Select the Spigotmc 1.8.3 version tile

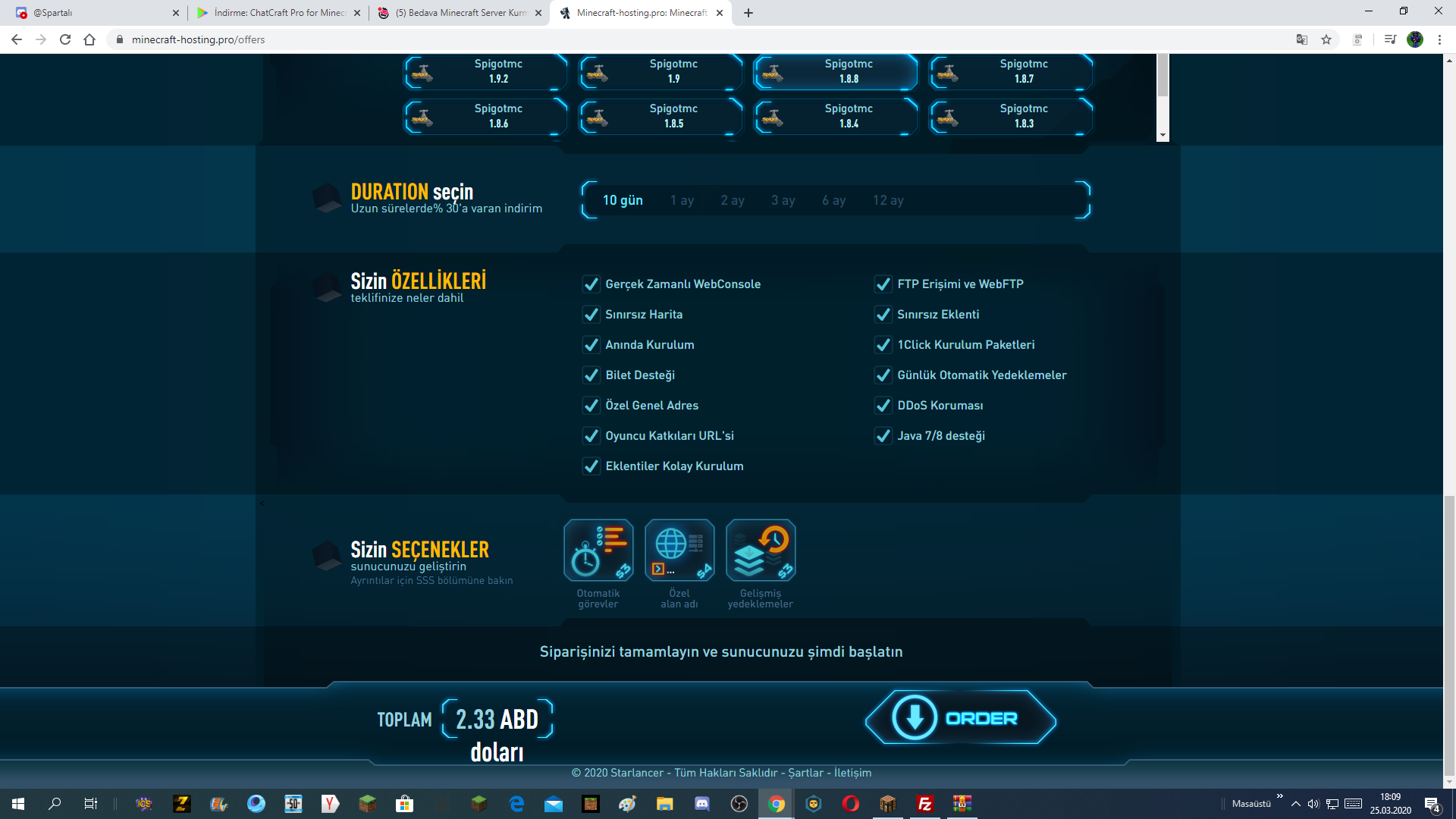pos(1011,116)
